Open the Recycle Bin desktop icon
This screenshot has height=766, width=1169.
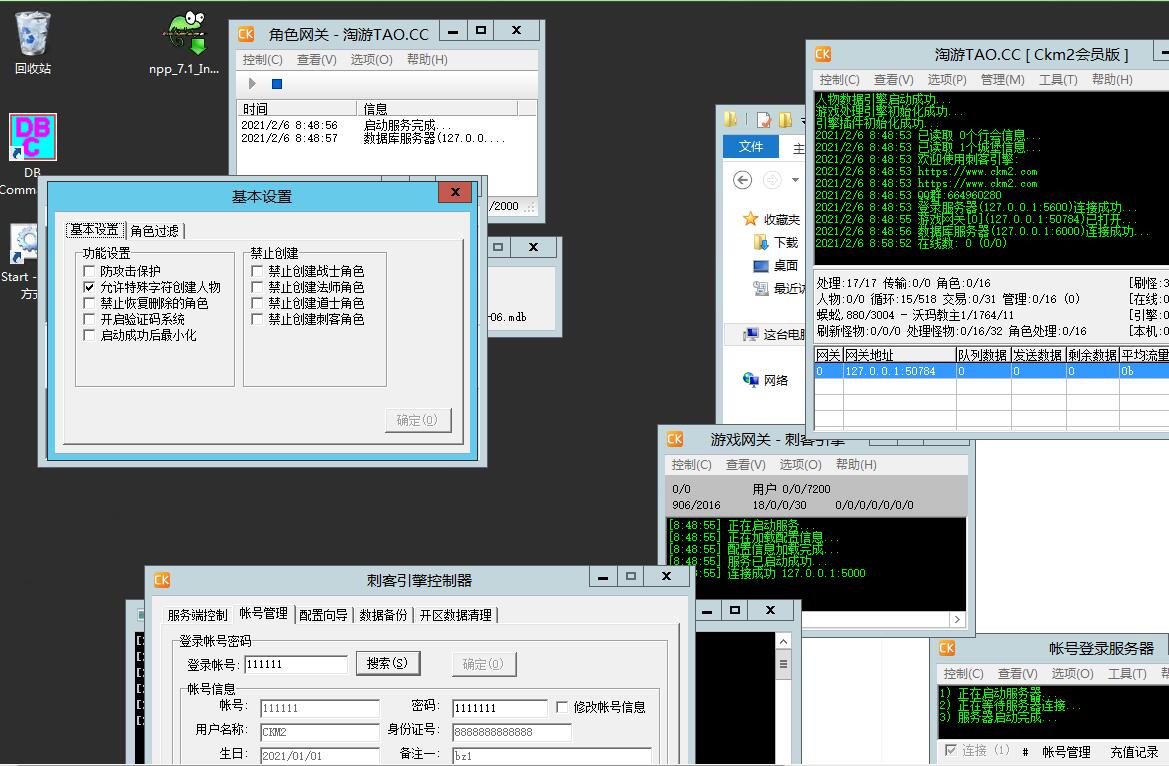(33, 40)
